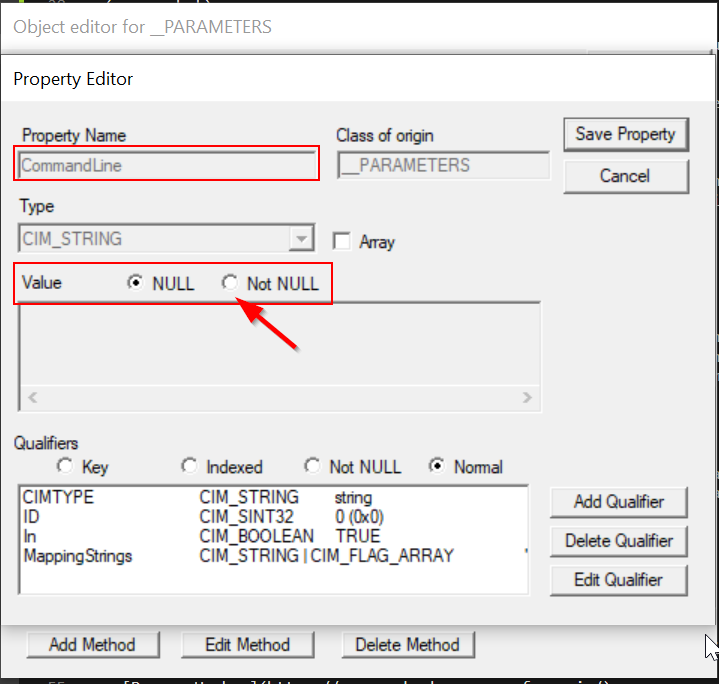This screenshot has height=684, width=719.
Task: Select the Key qualifier radio button
Action: click(x=66, y=466)
